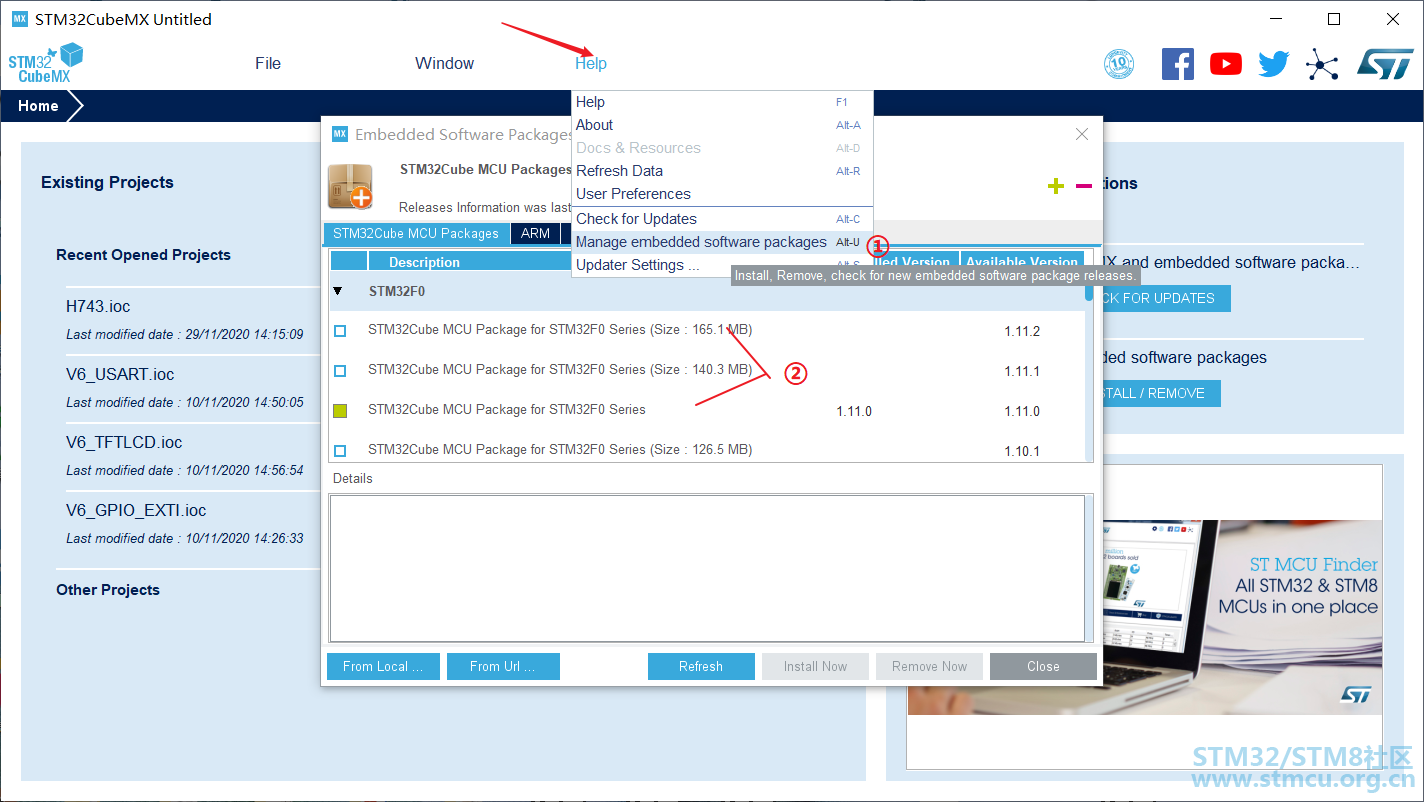Open the ST Twitter icon

coord(1274,64)
